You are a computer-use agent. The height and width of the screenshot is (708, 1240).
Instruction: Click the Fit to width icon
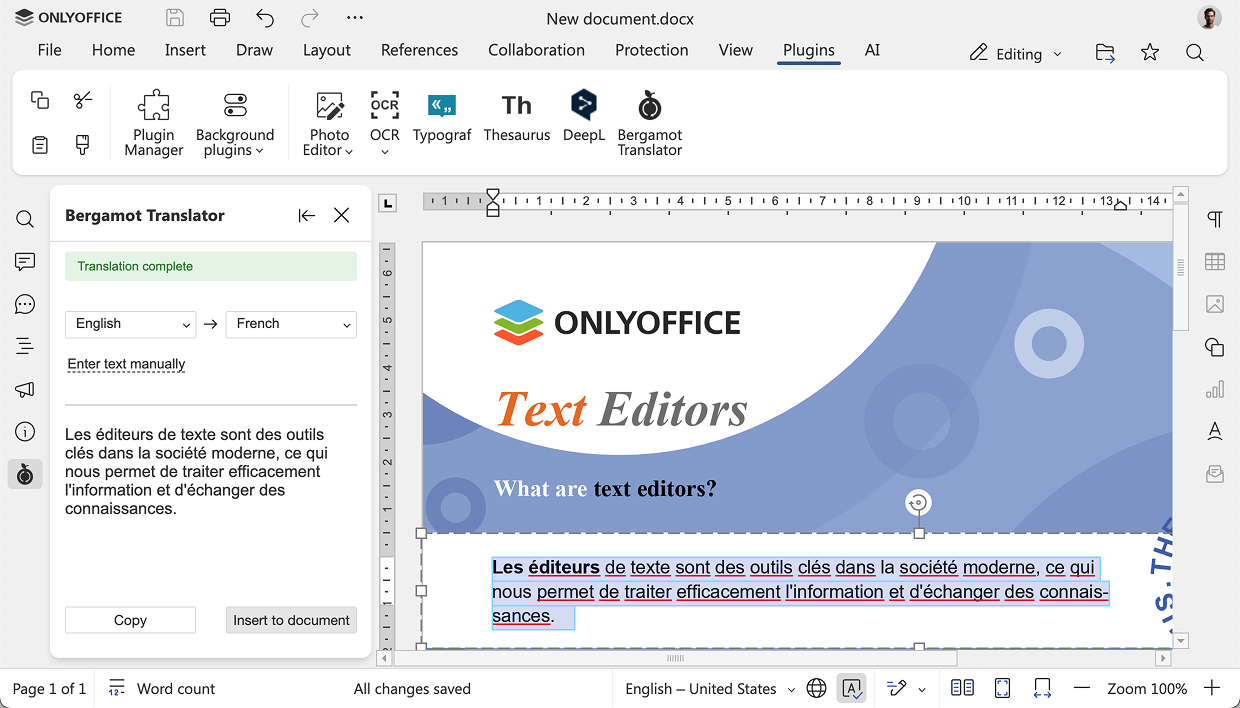coord(1042,688)
